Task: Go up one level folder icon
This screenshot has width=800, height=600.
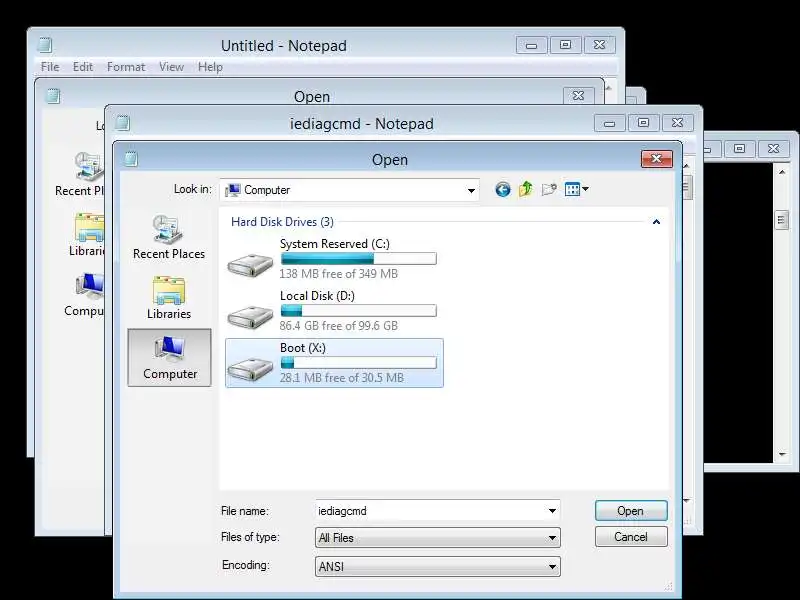Action: click(526, 189)
